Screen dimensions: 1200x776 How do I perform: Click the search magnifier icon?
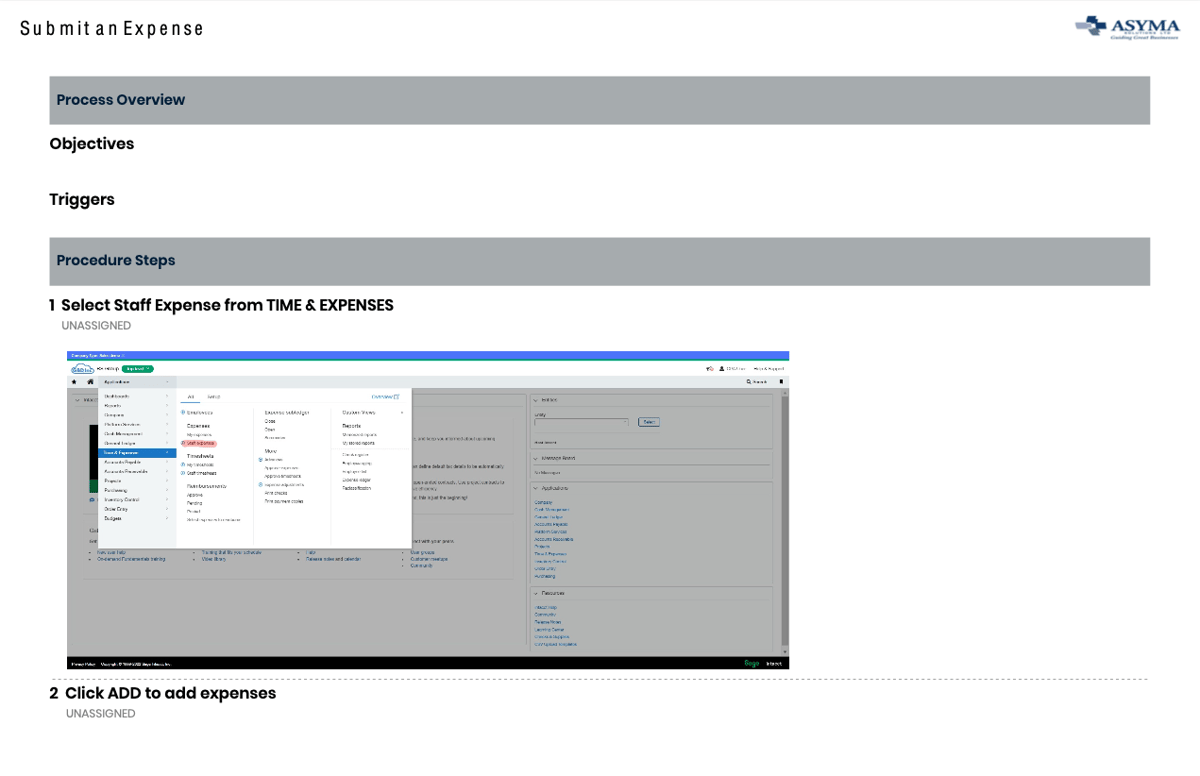point(749,381)
